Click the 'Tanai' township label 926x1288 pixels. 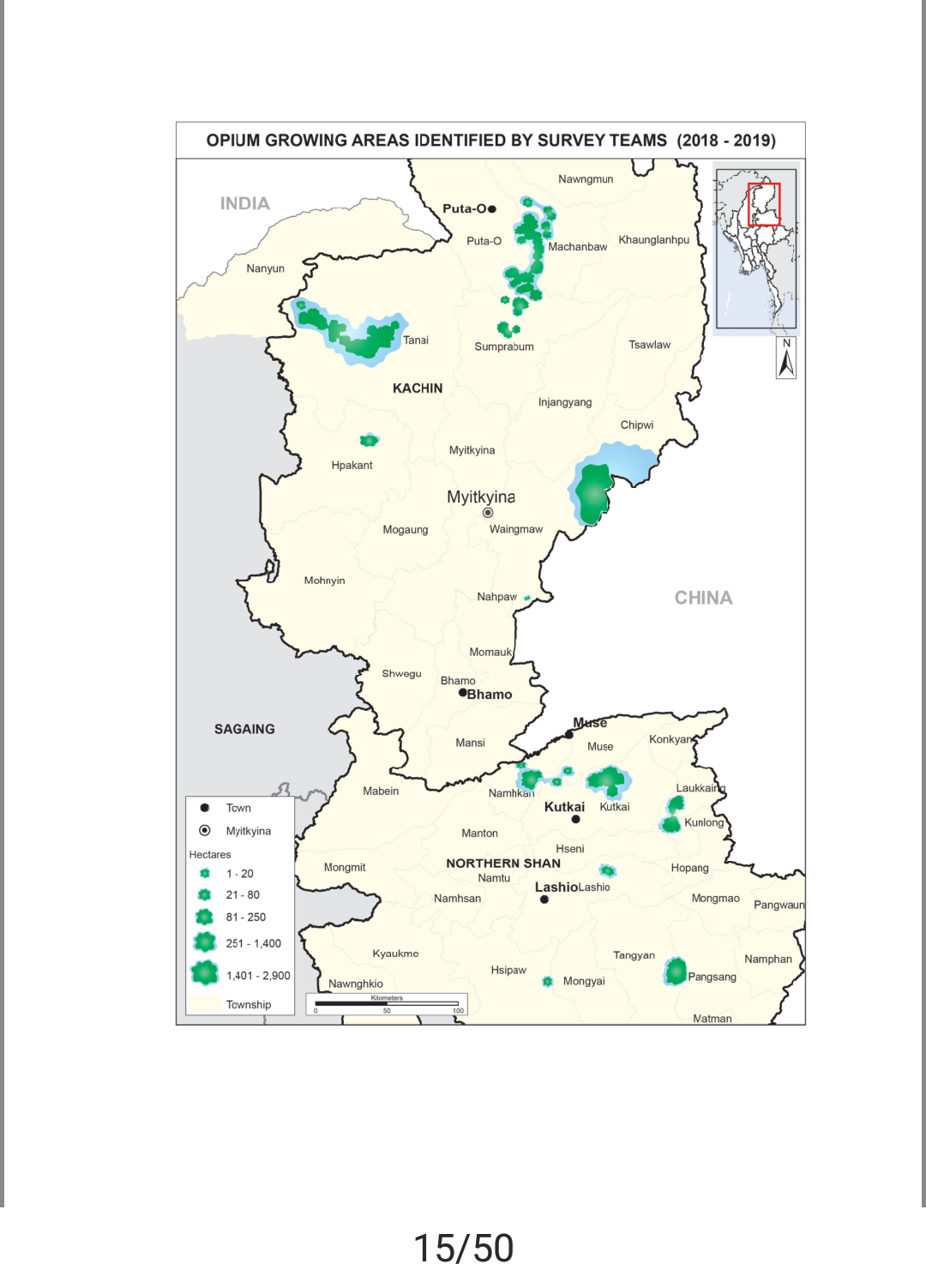[416, 340]
